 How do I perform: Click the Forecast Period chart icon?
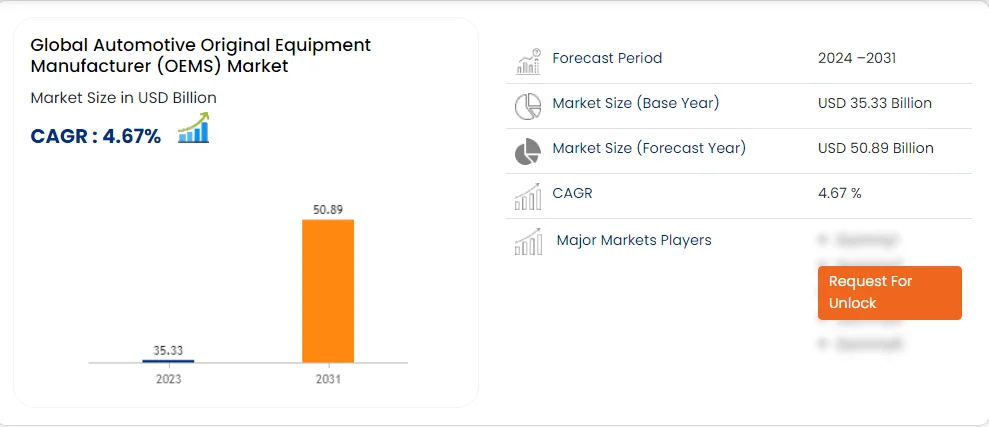[529, 61]
